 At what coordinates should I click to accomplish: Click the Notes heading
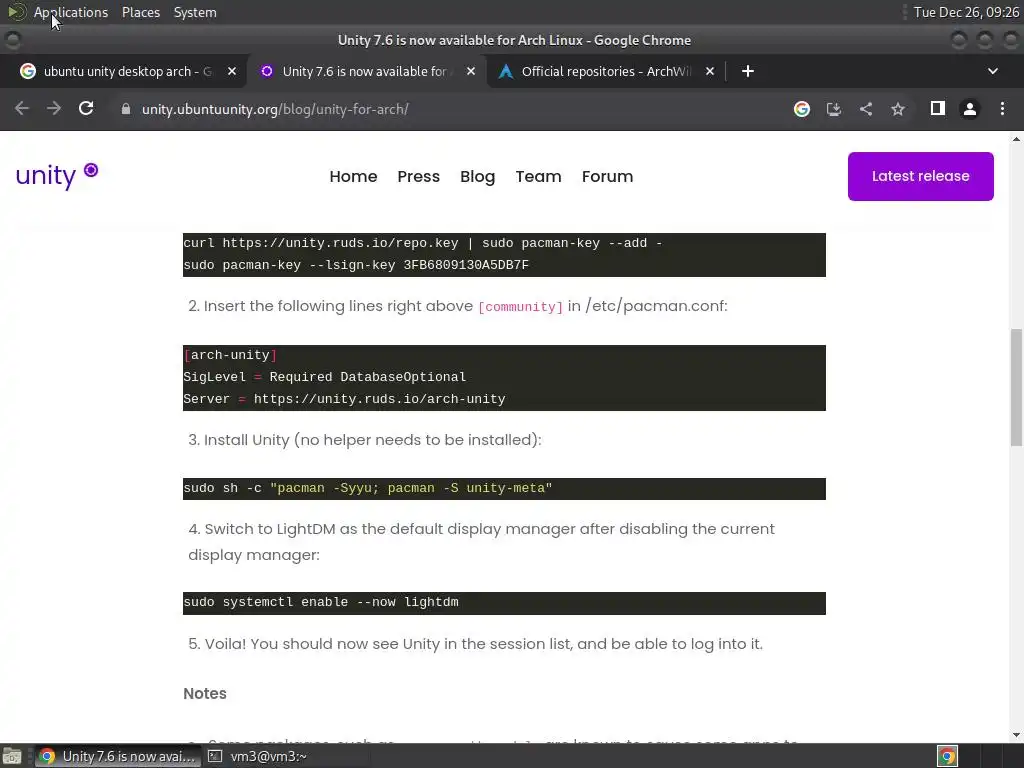pyautogui.click(x=204, y=694)
